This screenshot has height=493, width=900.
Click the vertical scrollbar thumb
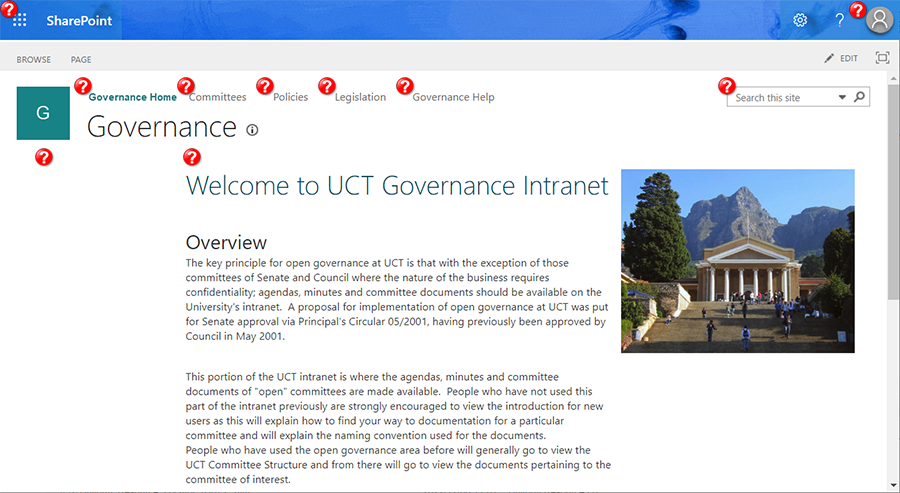point(894,192)
